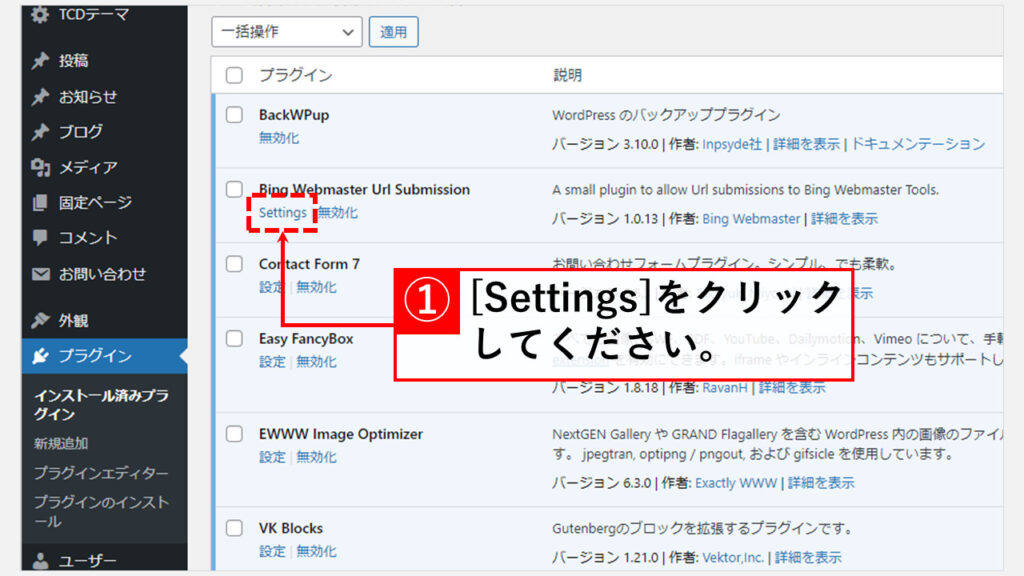
Task: Open the プラグイン menu item
Action: click(104, 356)
